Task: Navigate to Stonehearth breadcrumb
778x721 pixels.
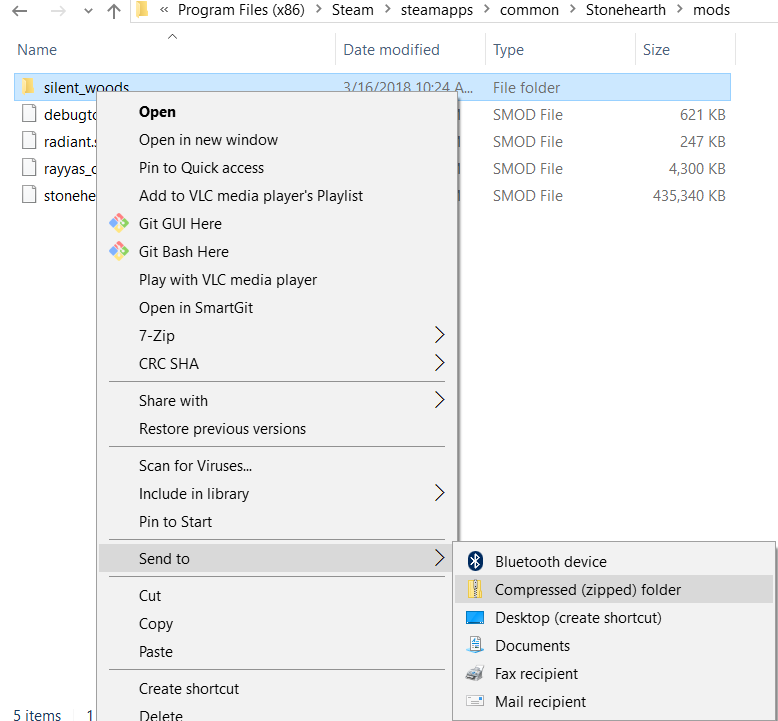Action: [625, 10]
